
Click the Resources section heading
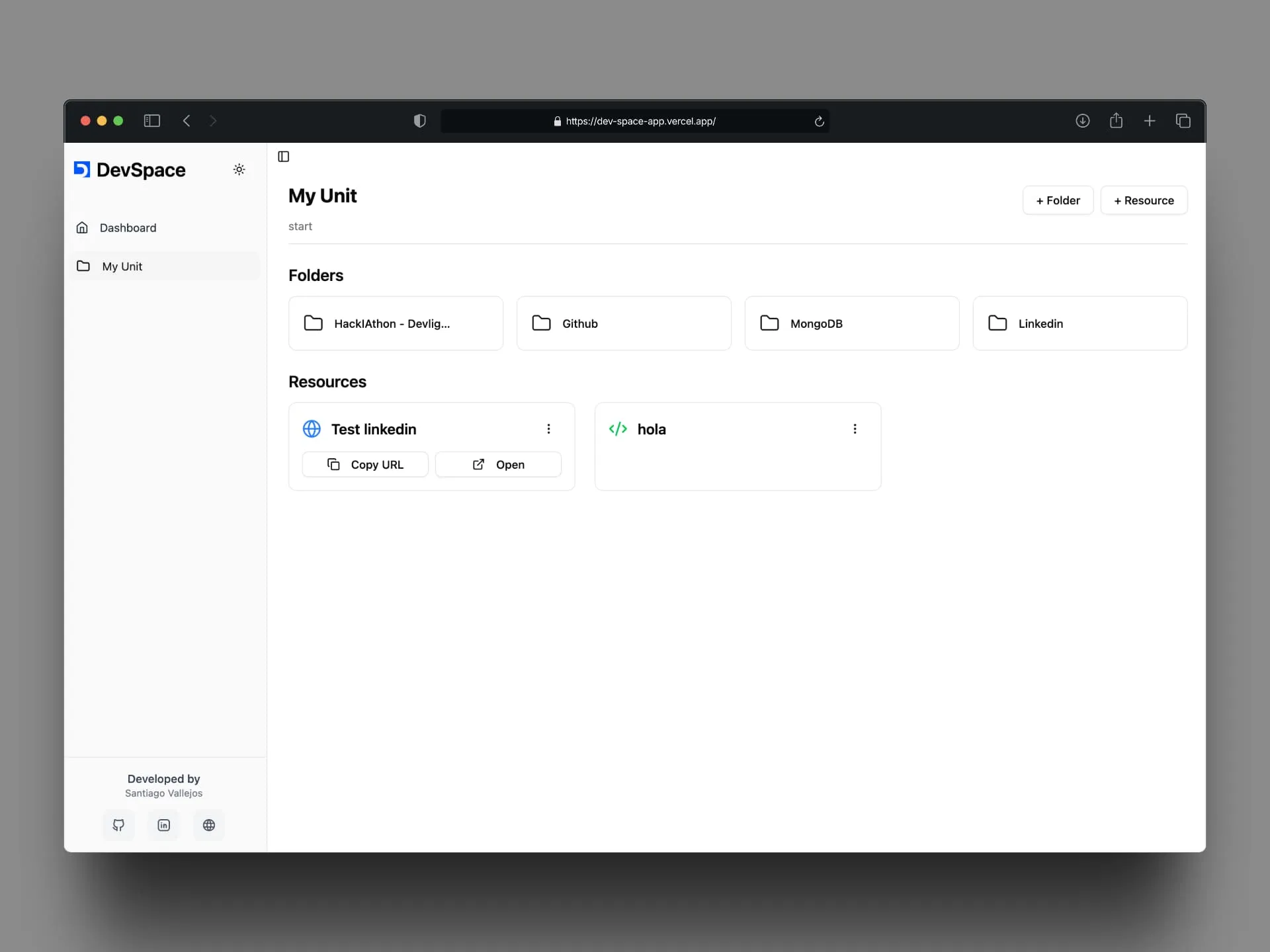(327, 382)
